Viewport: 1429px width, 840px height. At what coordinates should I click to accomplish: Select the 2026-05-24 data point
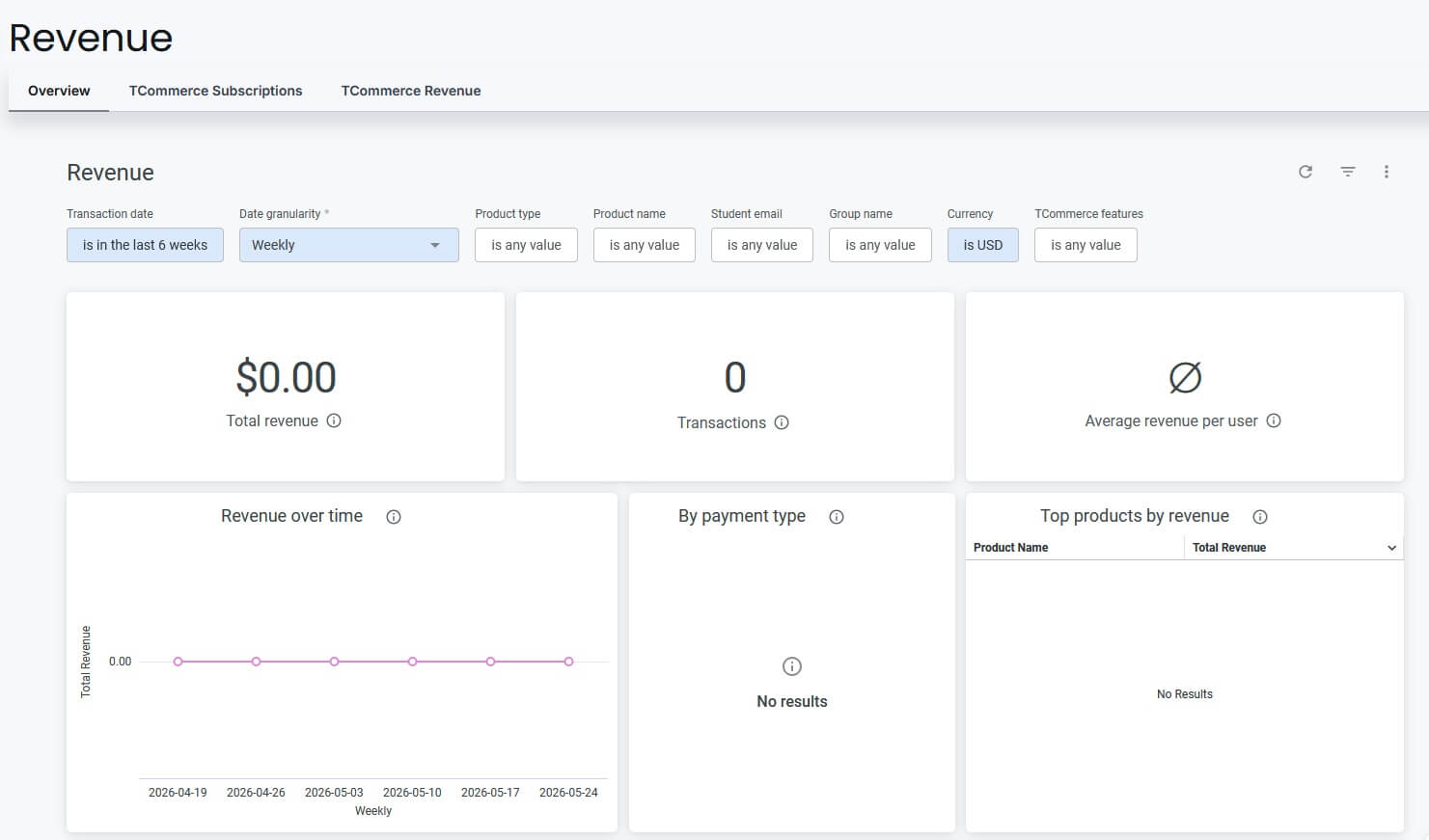point(568,662)
